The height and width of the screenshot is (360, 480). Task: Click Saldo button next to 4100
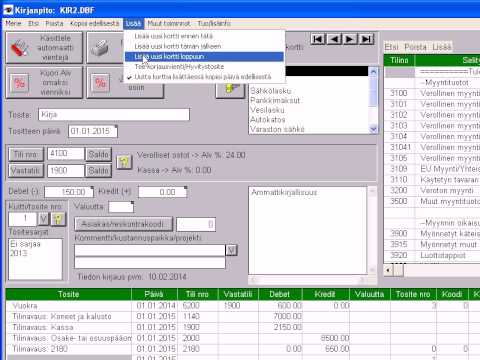click(98, 154)
